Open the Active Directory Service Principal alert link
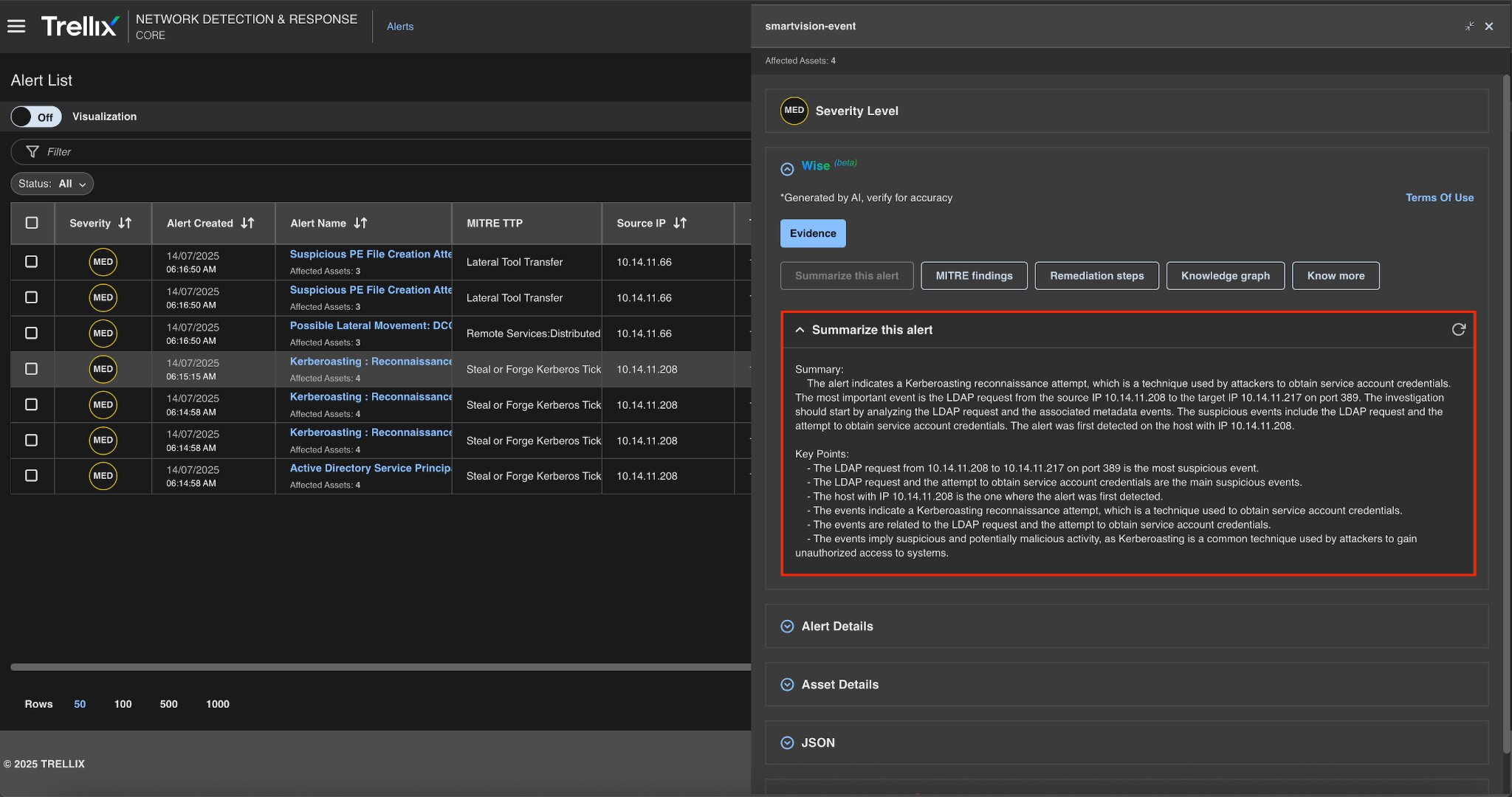Image resolution: width=1512 pixels, height=797 pixels. point(371,468)
